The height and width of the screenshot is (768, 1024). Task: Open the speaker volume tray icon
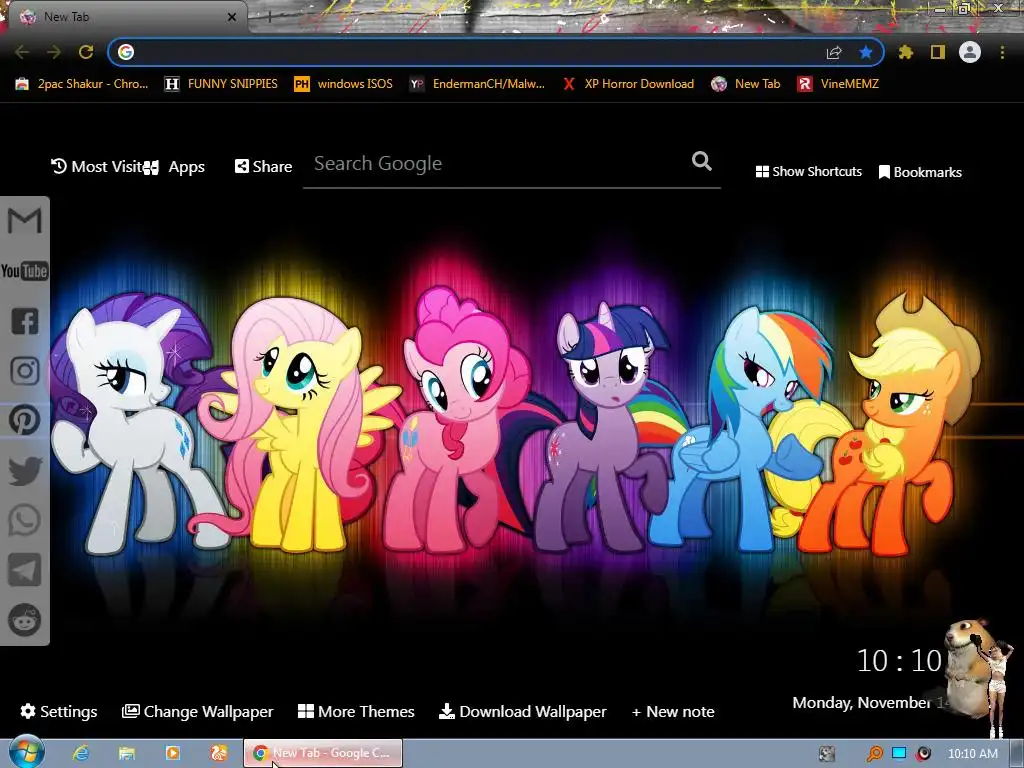click(923, 753)
